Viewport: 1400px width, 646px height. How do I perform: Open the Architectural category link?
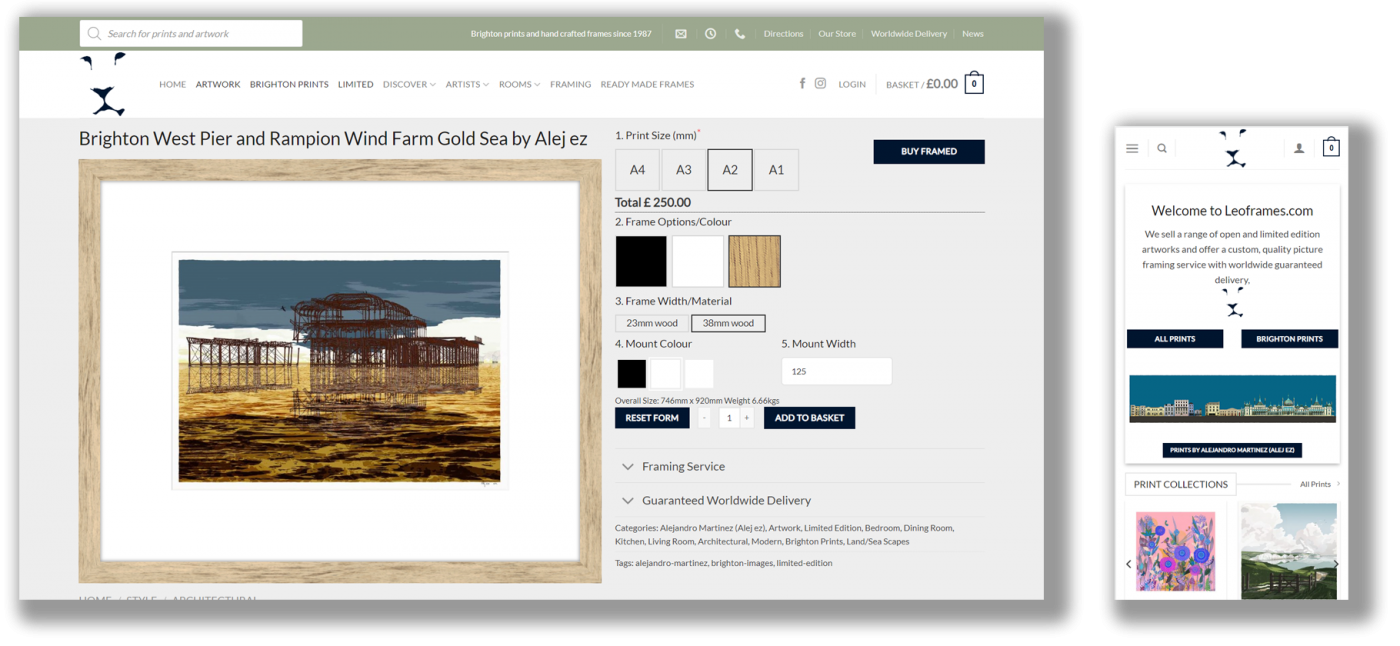tap(722, 541)
